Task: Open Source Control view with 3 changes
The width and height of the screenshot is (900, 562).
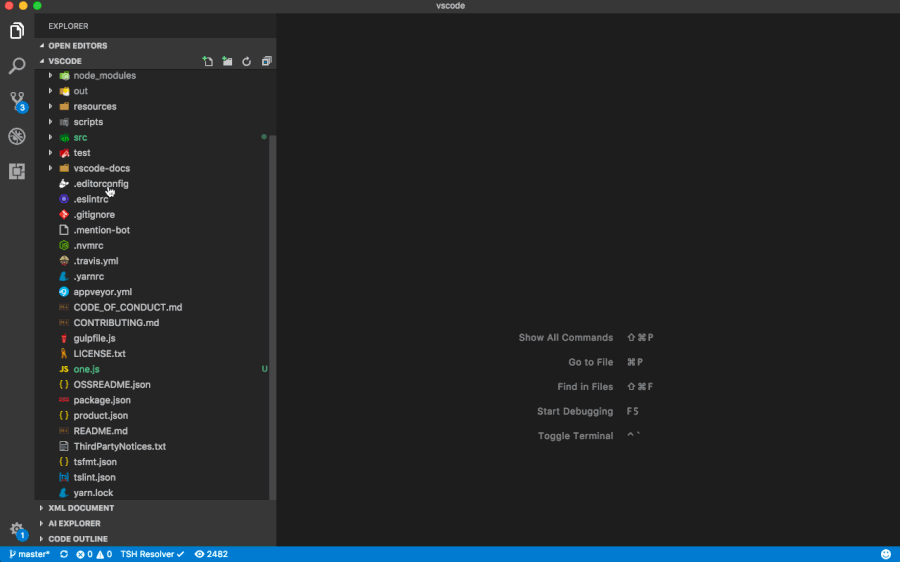Action: click(17, 101)
